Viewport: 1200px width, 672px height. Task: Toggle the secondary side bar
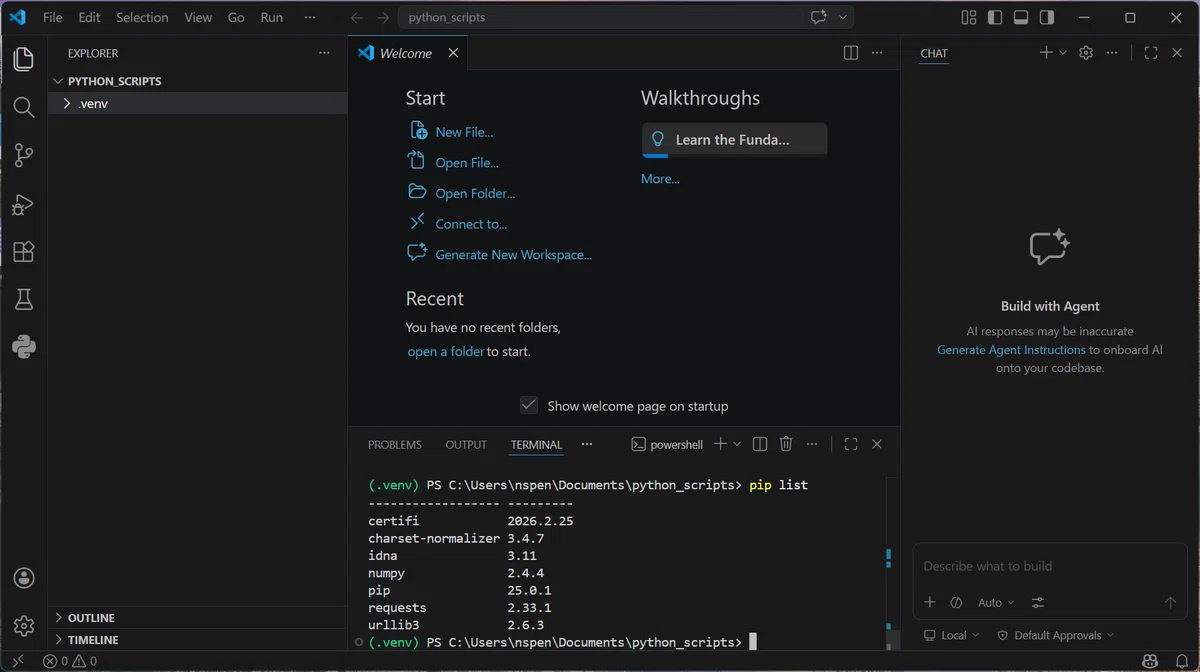pyautogui.click(x=1046, y=17)
